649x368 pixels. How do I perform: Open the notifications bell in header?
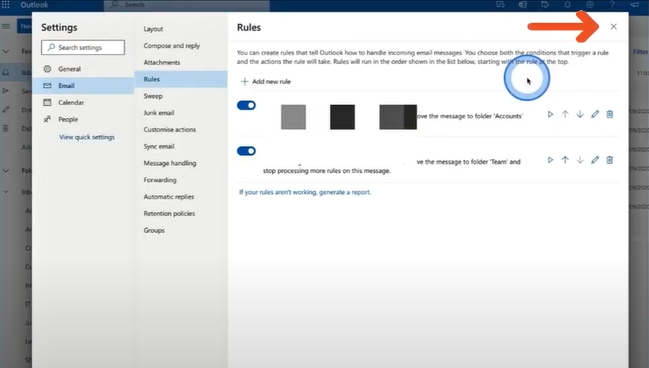[567, 5]
